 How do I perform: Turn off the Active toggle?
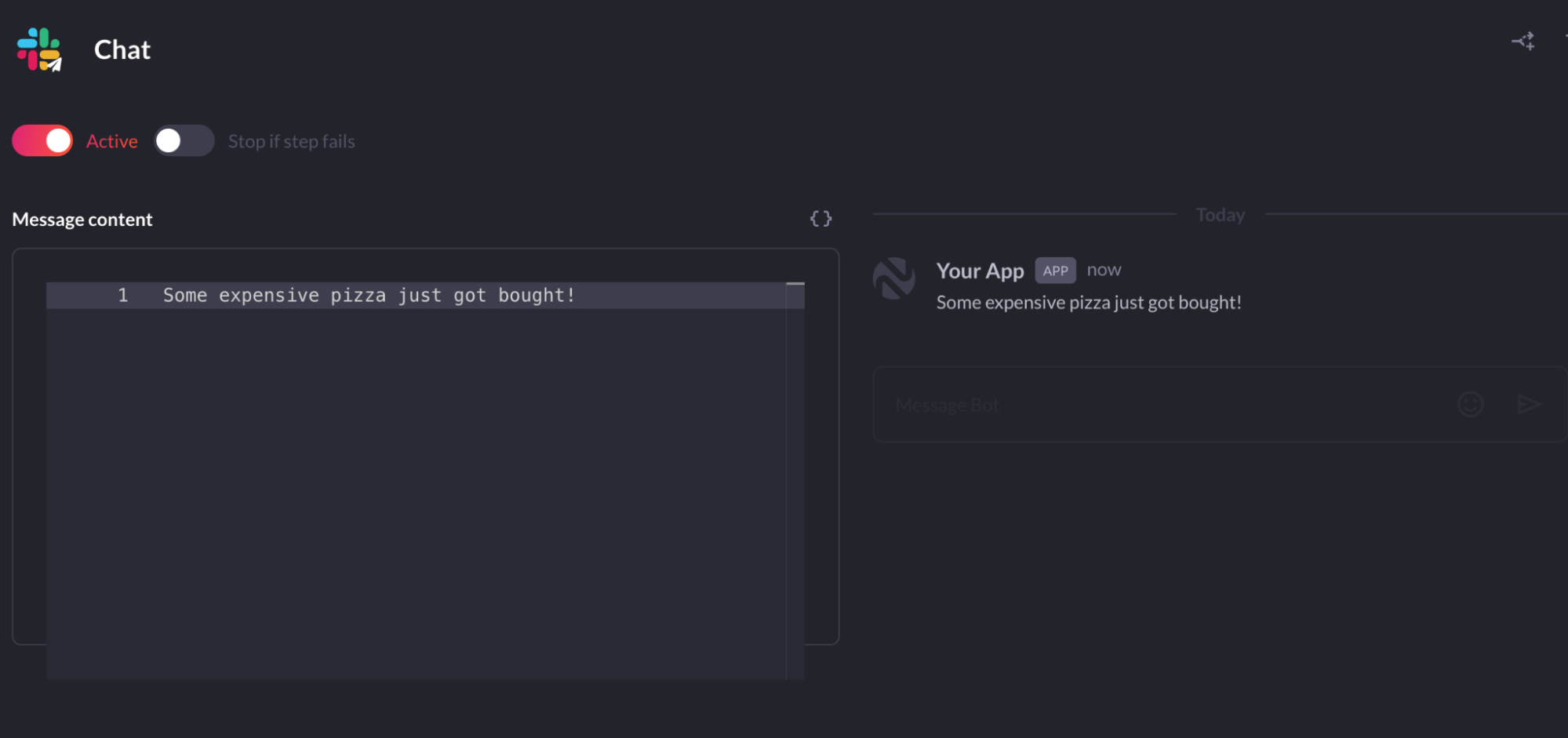[x=42, y=140]
